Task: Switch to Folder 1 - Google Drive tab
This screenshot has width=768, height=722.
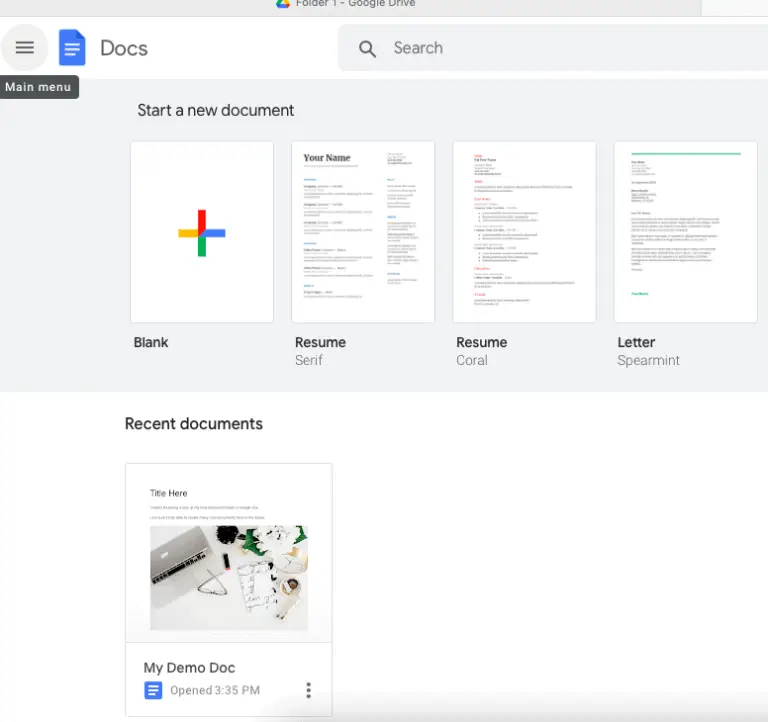Action: pyautogui.click(x=355, y=4)
